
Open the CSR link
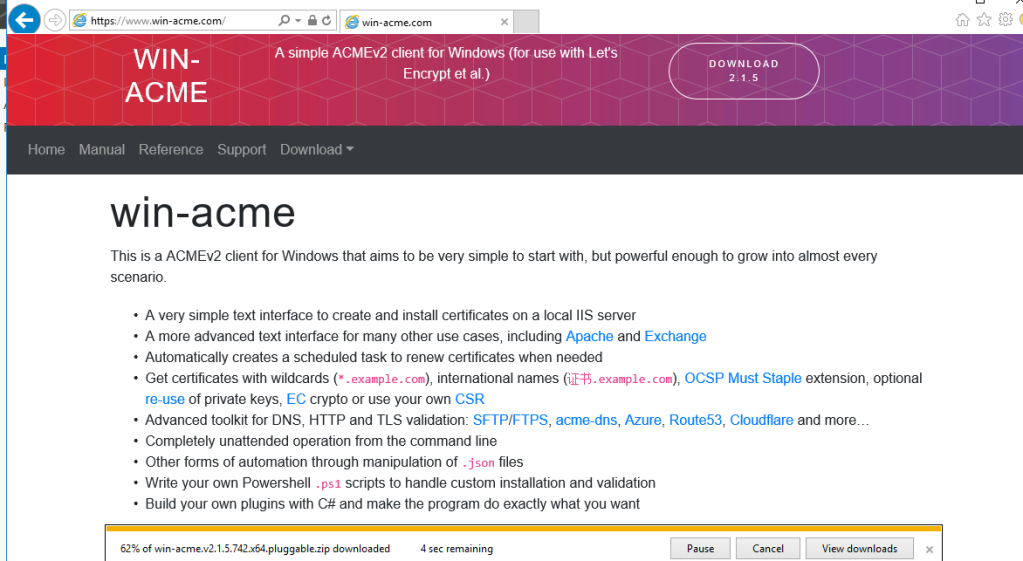pos(470,399)
